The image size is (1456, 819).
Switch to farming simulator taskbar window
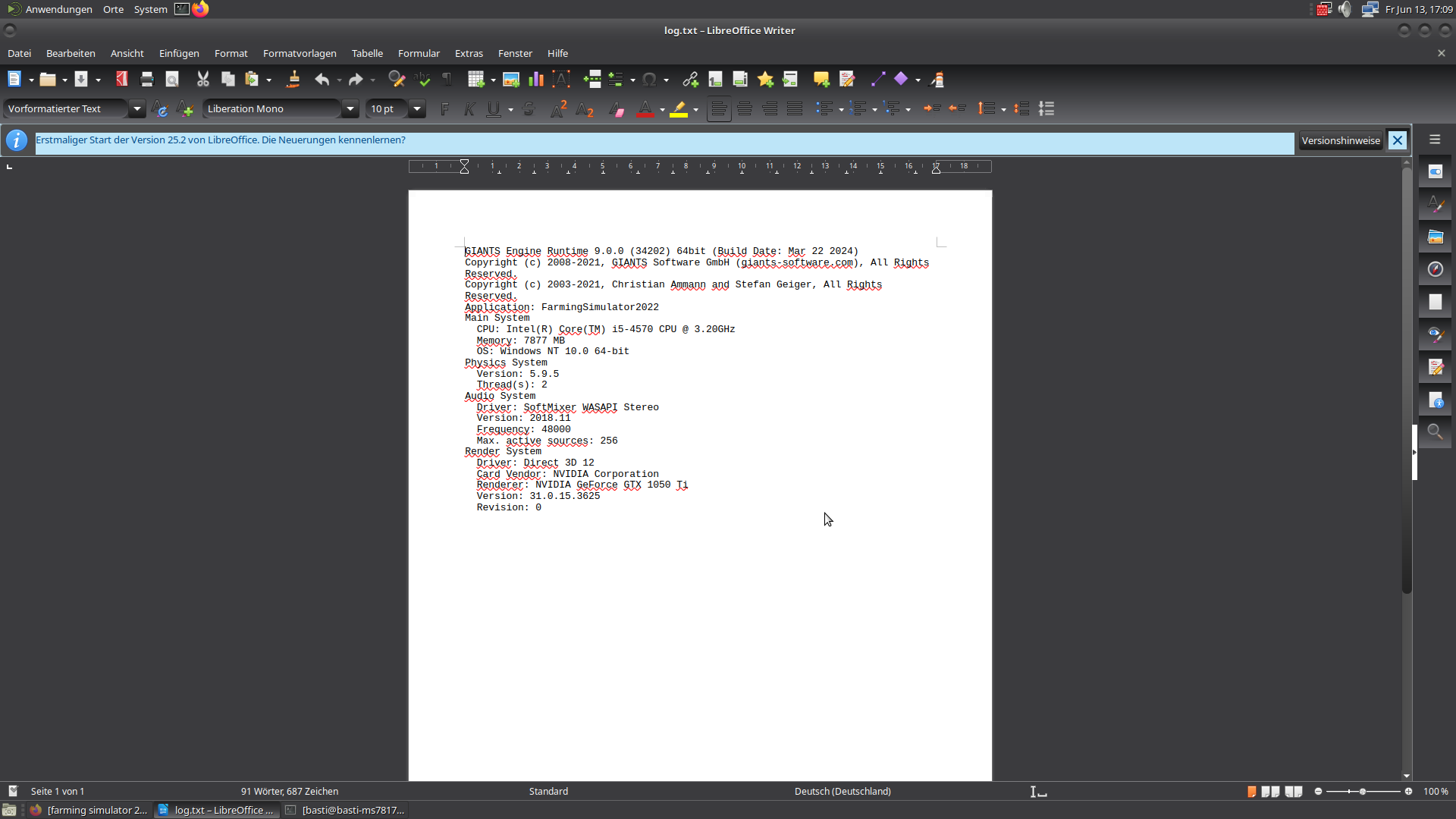[89, 810]
